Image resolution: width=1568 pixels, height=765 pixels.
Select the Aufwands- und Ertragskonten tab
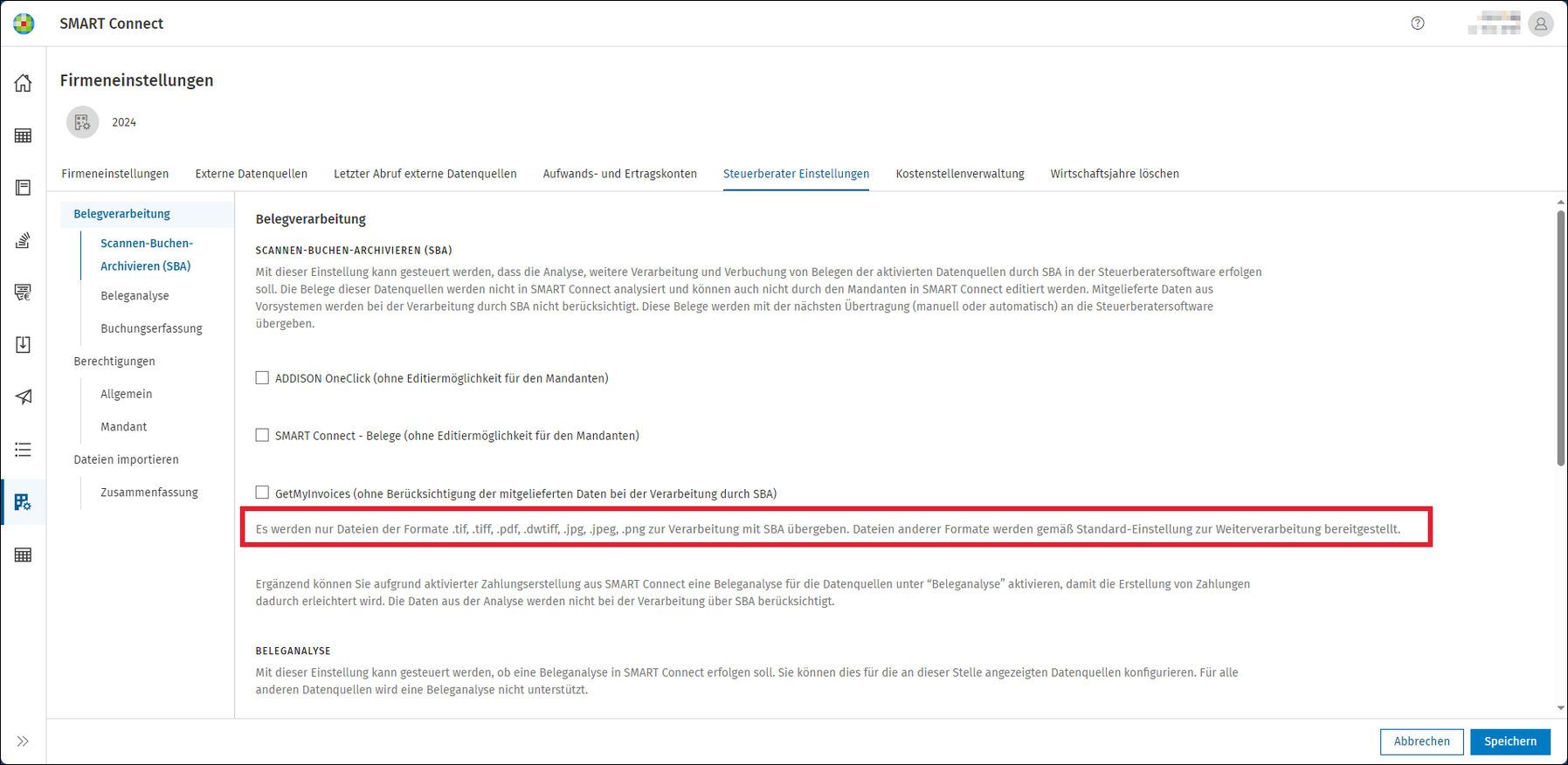620,174
